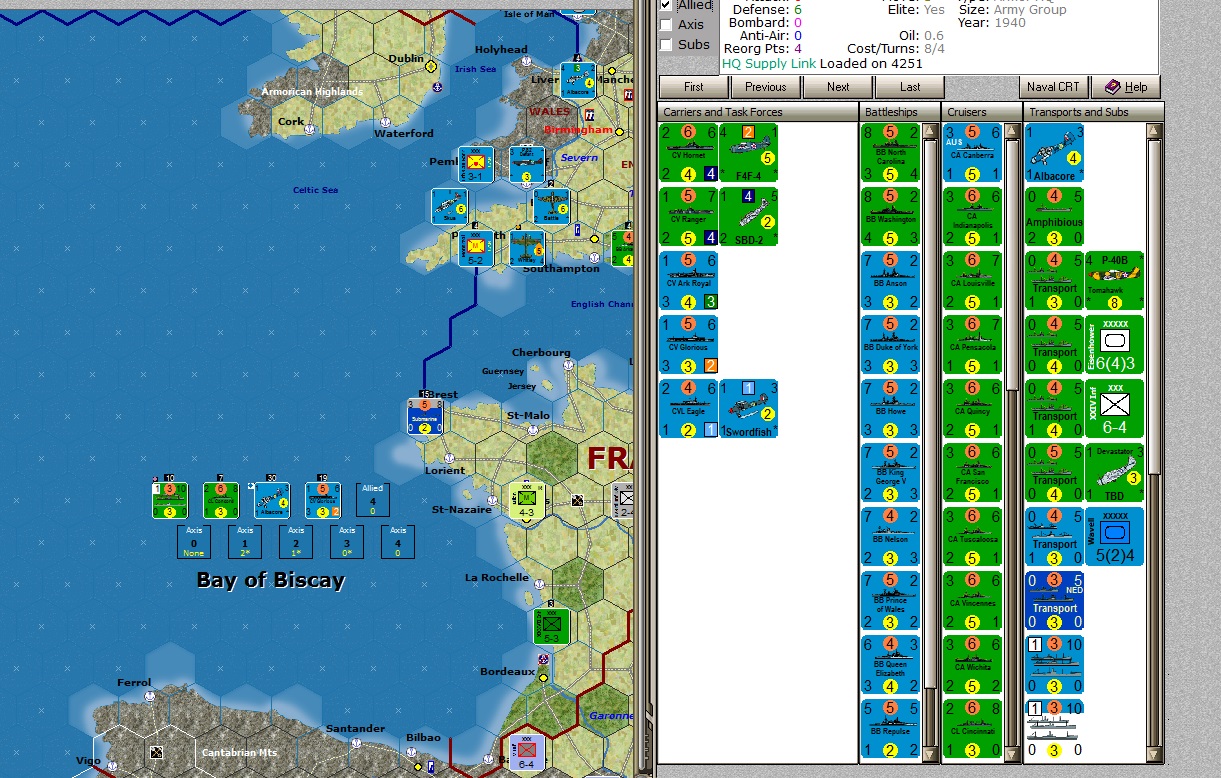Image resolution: width=1221 pixels, height=778 pixels.
Task: Select the Eisenhower HQ counter 6(4)3
Action: click(1114, 345)
